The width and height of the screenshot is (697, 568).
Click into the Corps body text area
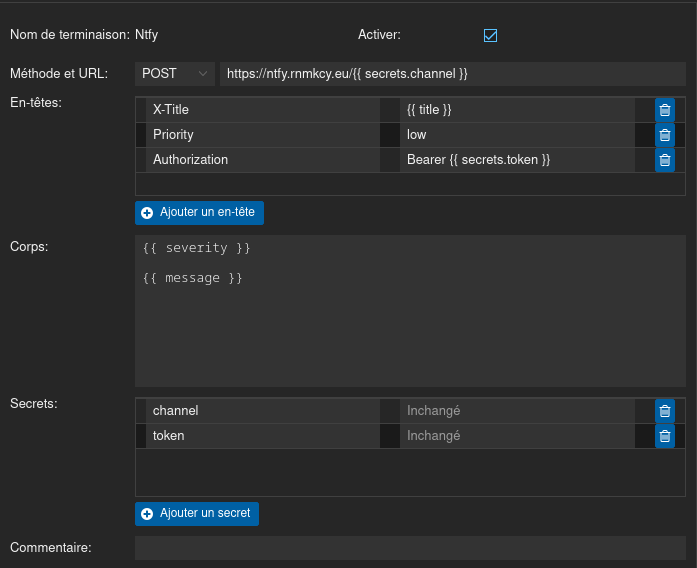tap(410, 311)
